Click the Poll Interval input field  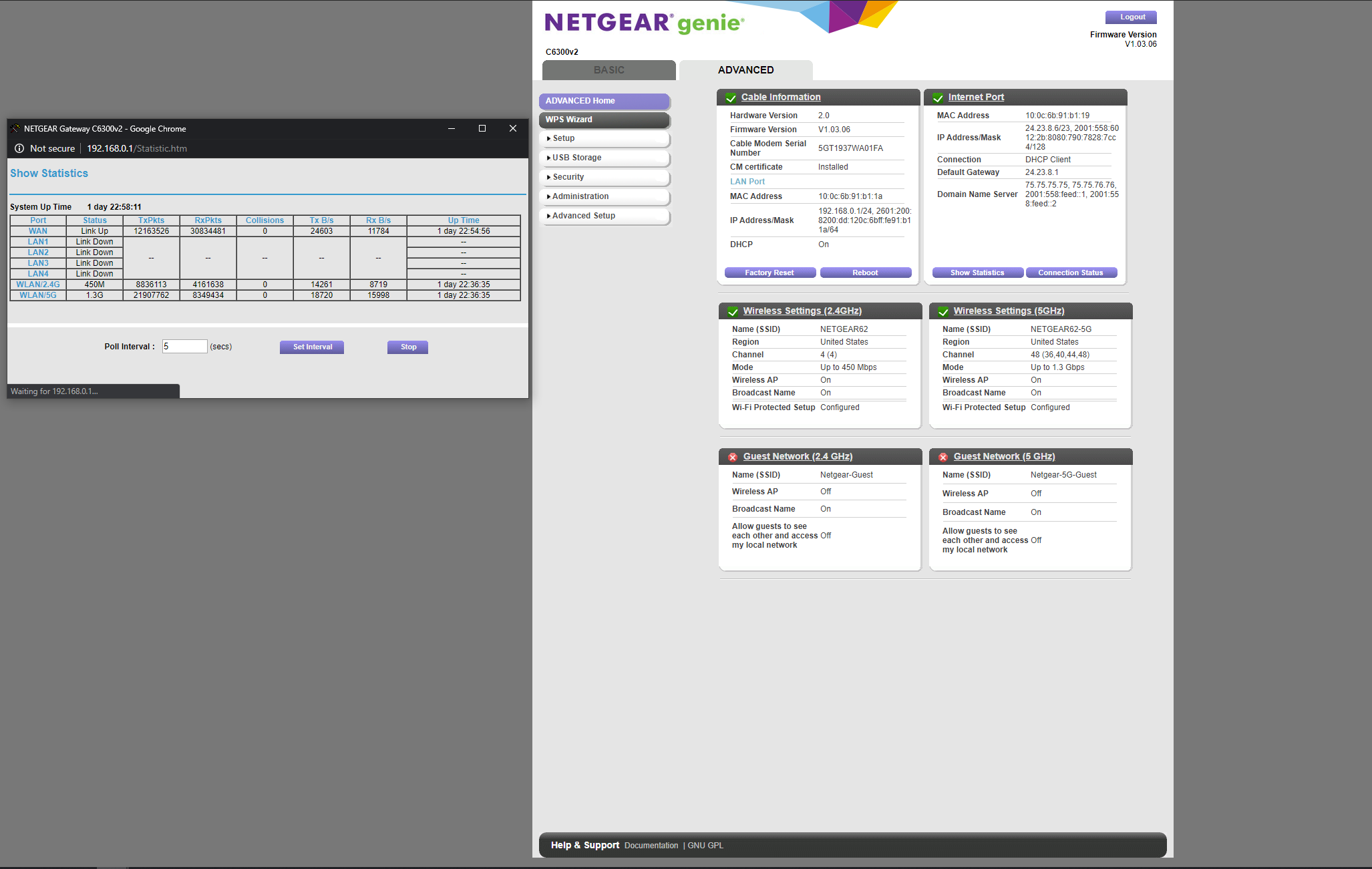tap(184, 347)
